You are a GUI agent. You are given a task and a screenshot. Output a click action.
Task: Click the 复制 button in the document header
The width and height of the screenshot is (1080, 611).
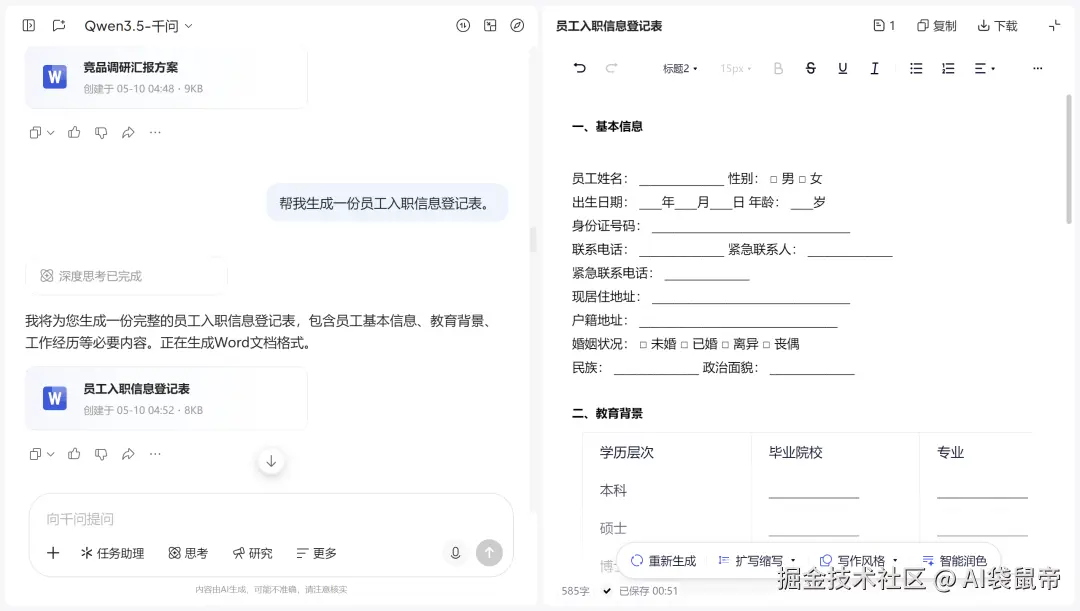pos(937,25)
